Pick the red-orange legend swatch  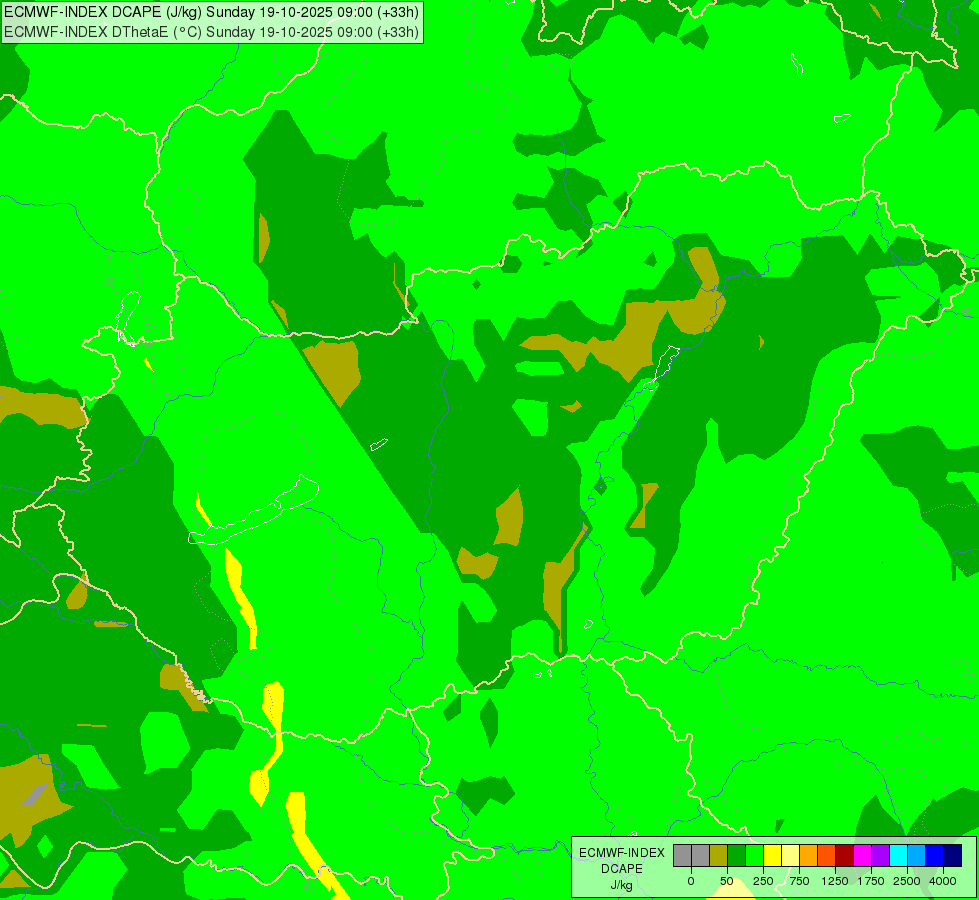827,855
